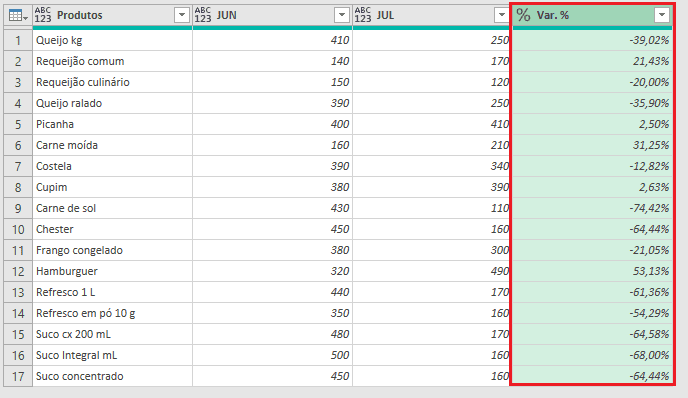Select the Hamburguer cell in Produtos

pyautogui.click(x=112, y=271)
